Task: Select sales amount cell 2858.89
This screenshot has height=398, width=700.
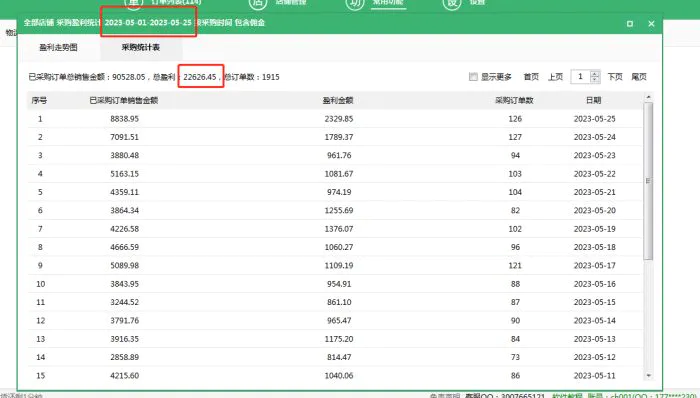Action: click(x=125, y=357)
